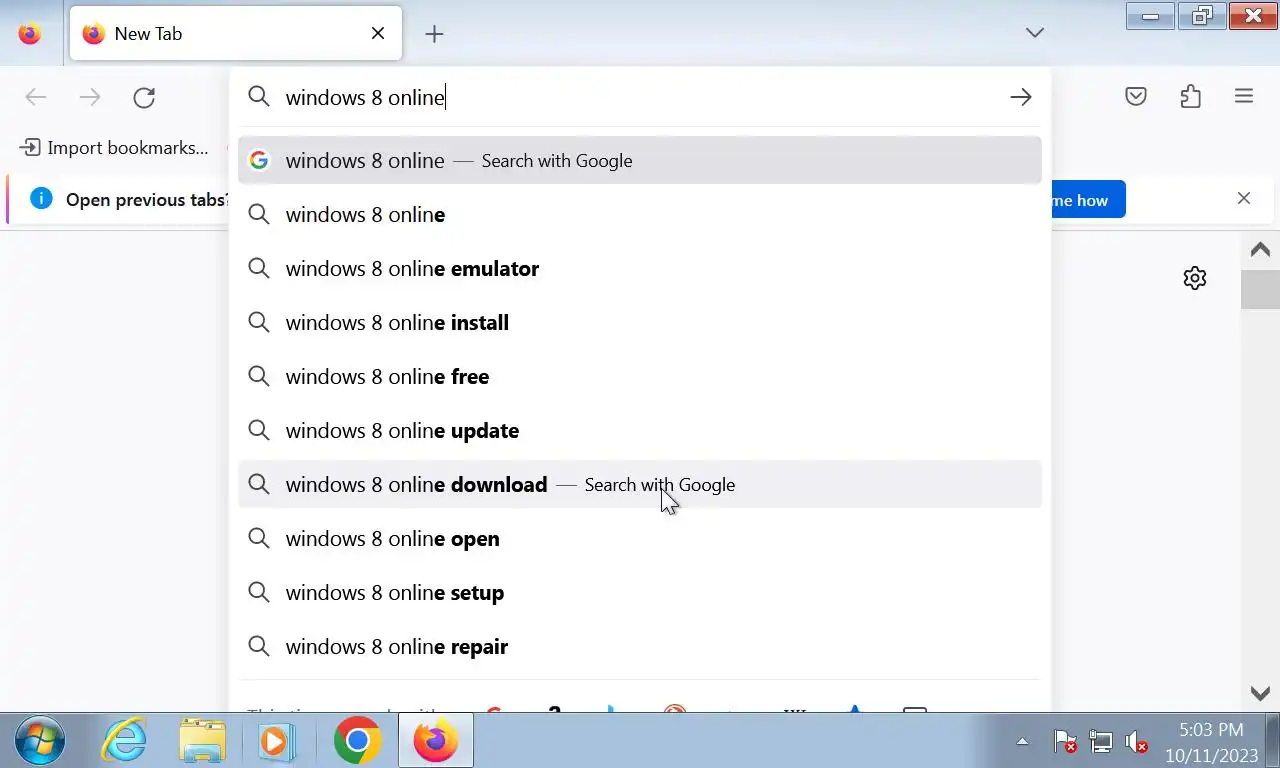Open Windows Media Player from taskbar
Viewport: 1280px width, 768px height.
(275, 741)
